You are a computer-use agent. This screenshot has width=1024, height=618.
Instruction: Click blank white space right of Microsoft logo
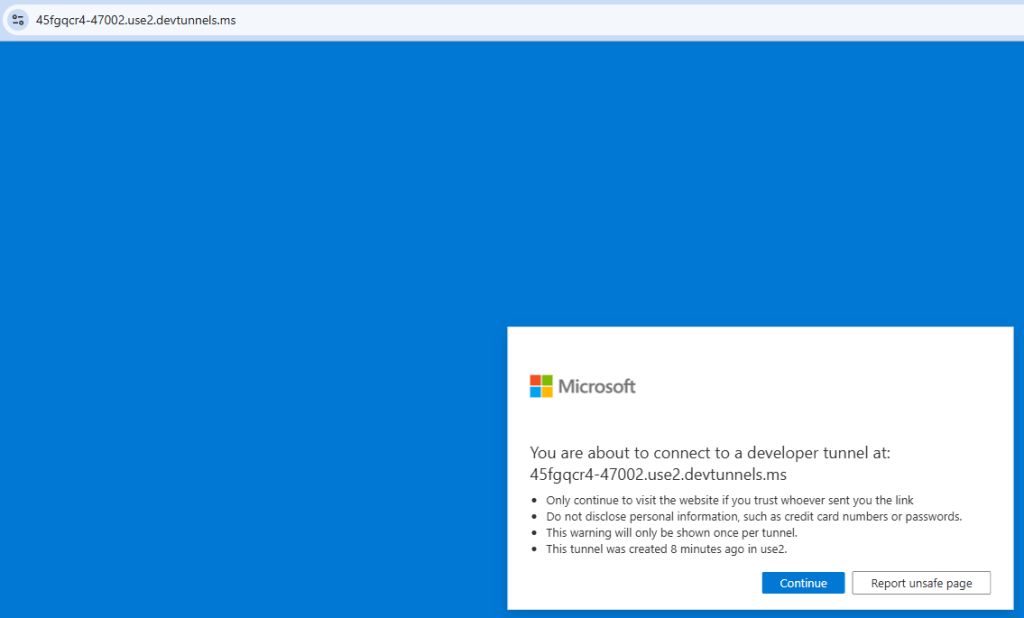(x=820, y=387)
